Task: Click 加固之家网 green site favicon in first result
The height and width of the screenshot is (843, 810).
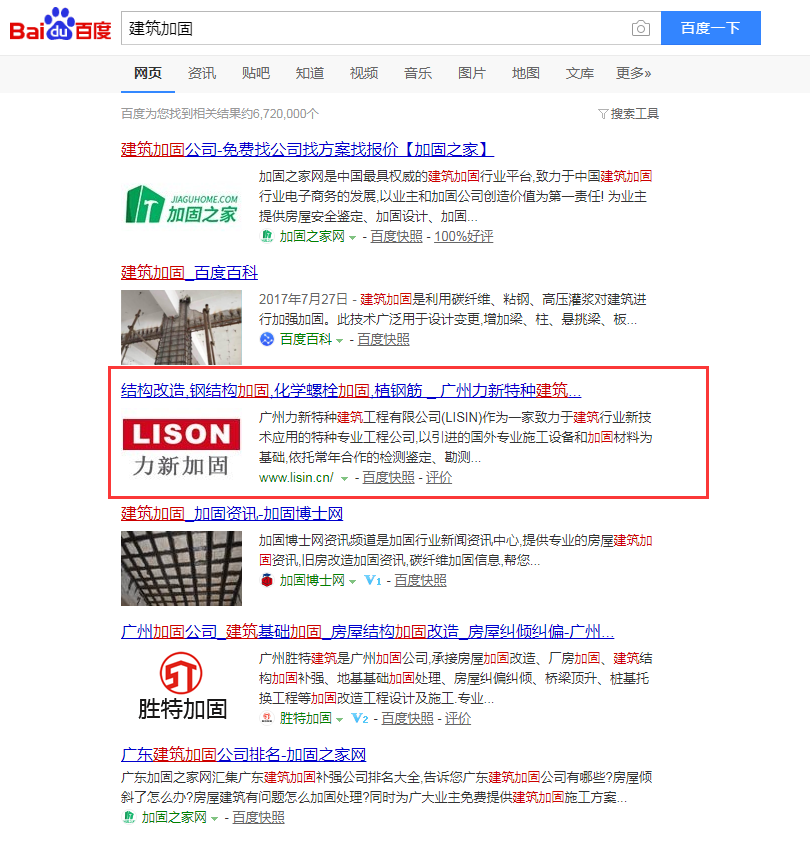Action: coord(267,236)
